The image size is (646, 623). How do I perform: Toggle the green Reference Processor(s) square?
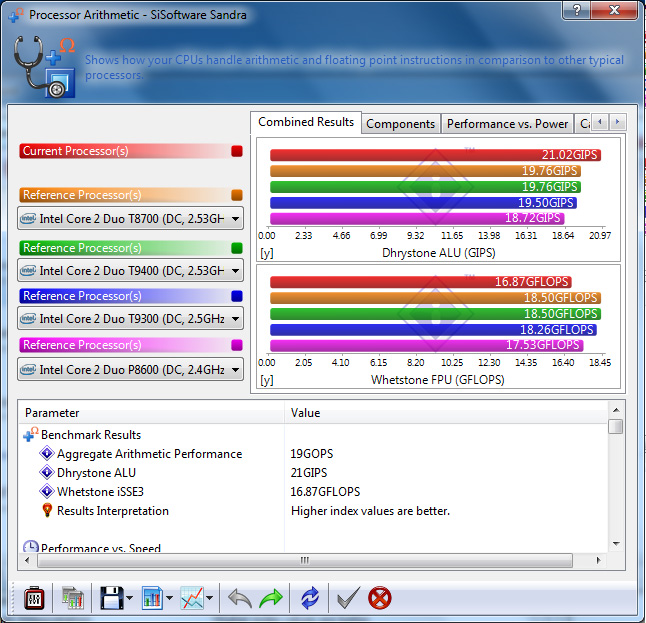click(237, 248)
